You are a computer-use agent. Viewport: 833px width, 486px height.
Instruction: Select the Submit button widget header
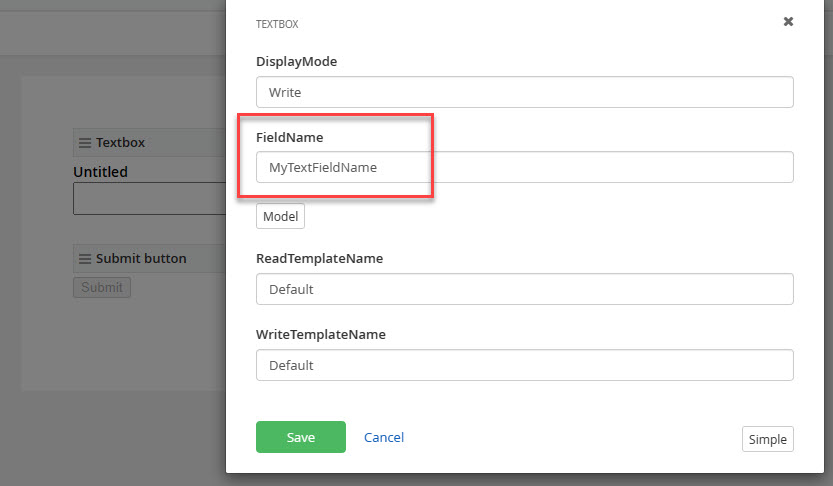[x=150, y=259]
